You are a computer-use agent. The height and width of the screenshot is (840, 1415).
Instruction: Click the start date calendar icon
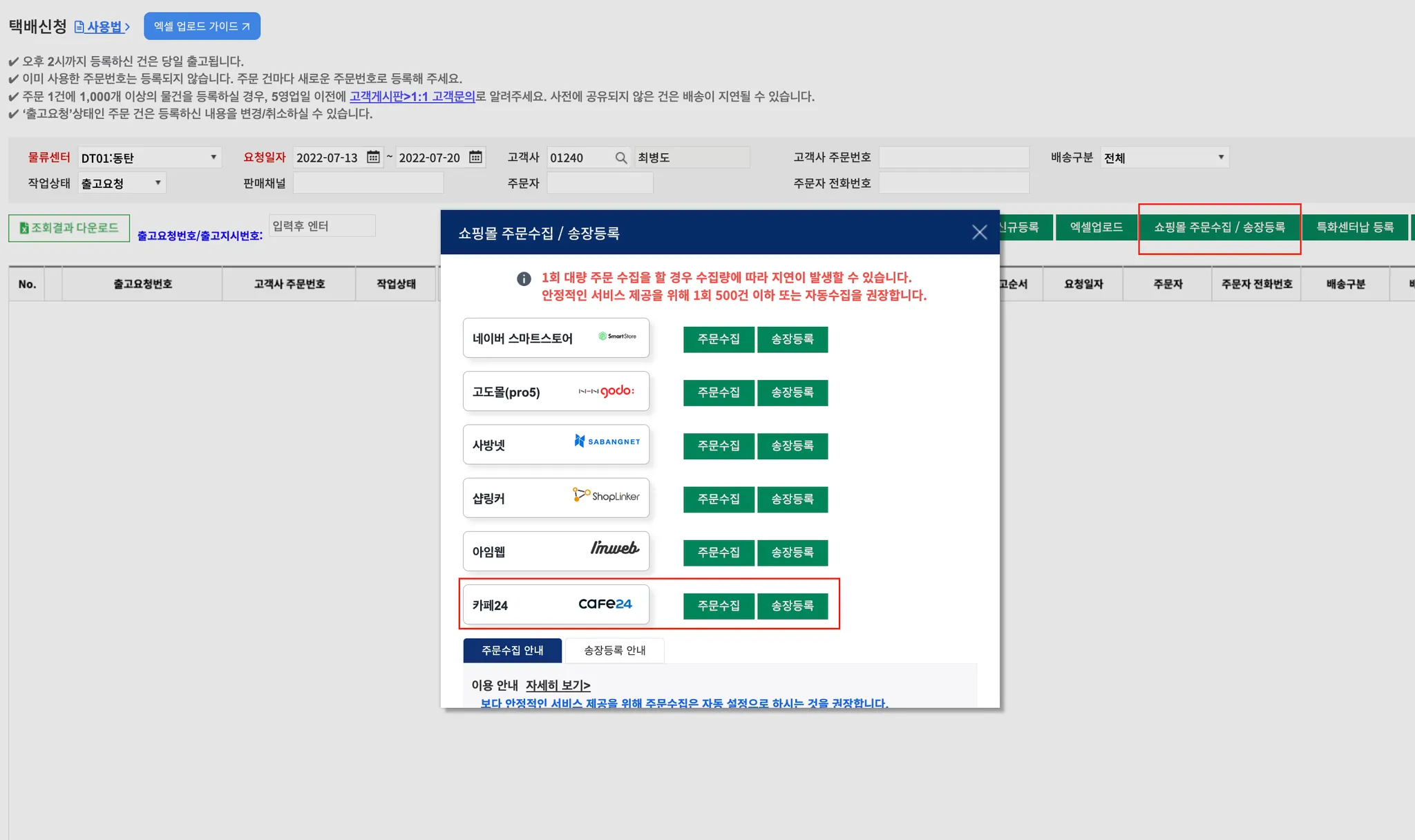[373, 157]
